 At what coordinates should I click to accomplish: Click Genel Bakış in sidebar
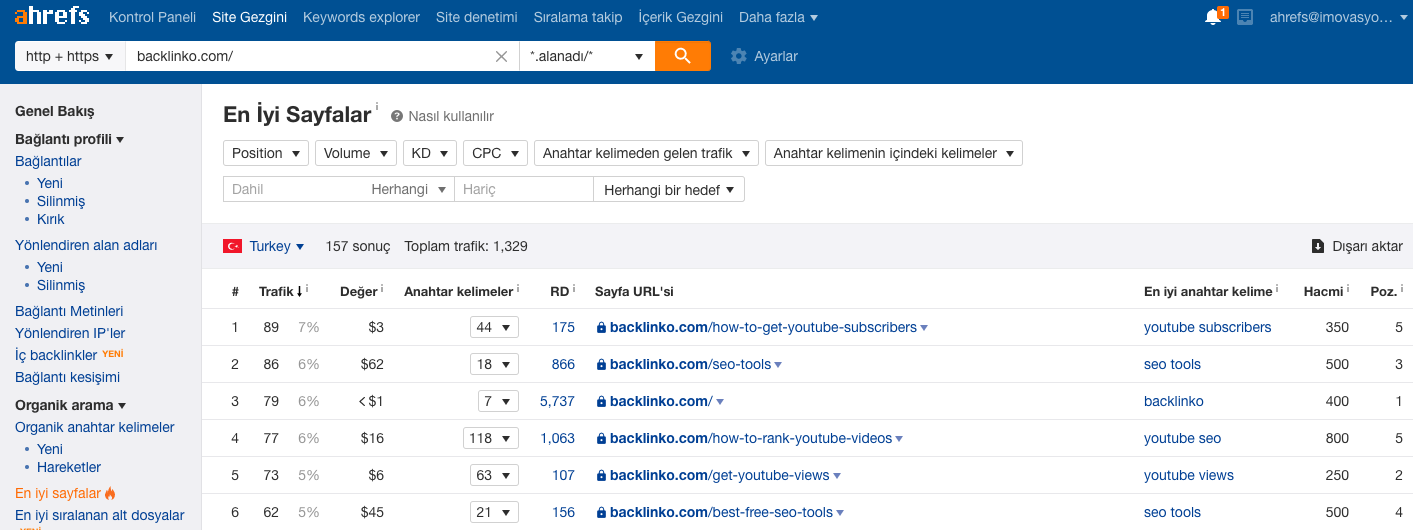(55, 111)
